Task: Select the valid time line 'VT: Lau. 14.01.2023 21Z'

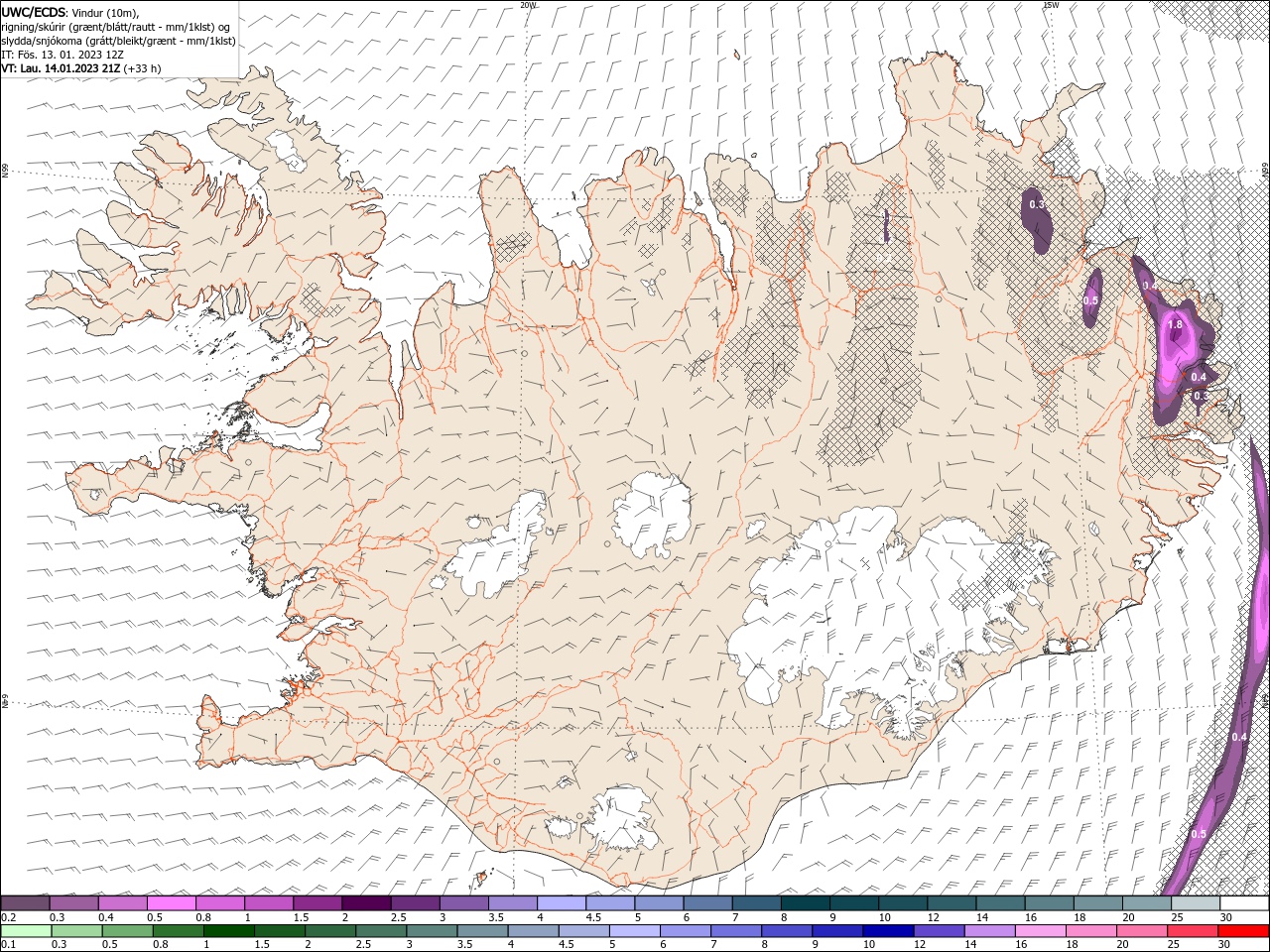Action: (x=61, y=68)
